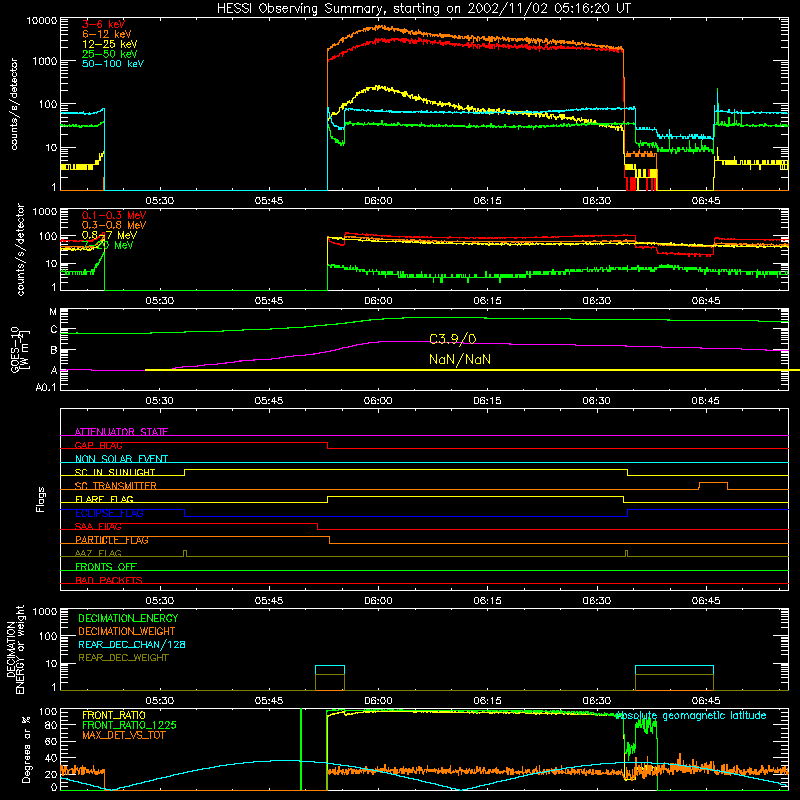Click the "0.3-0.8 MeV" legend entry
This screenshot has width=800, height=800.
coord(114,225)
